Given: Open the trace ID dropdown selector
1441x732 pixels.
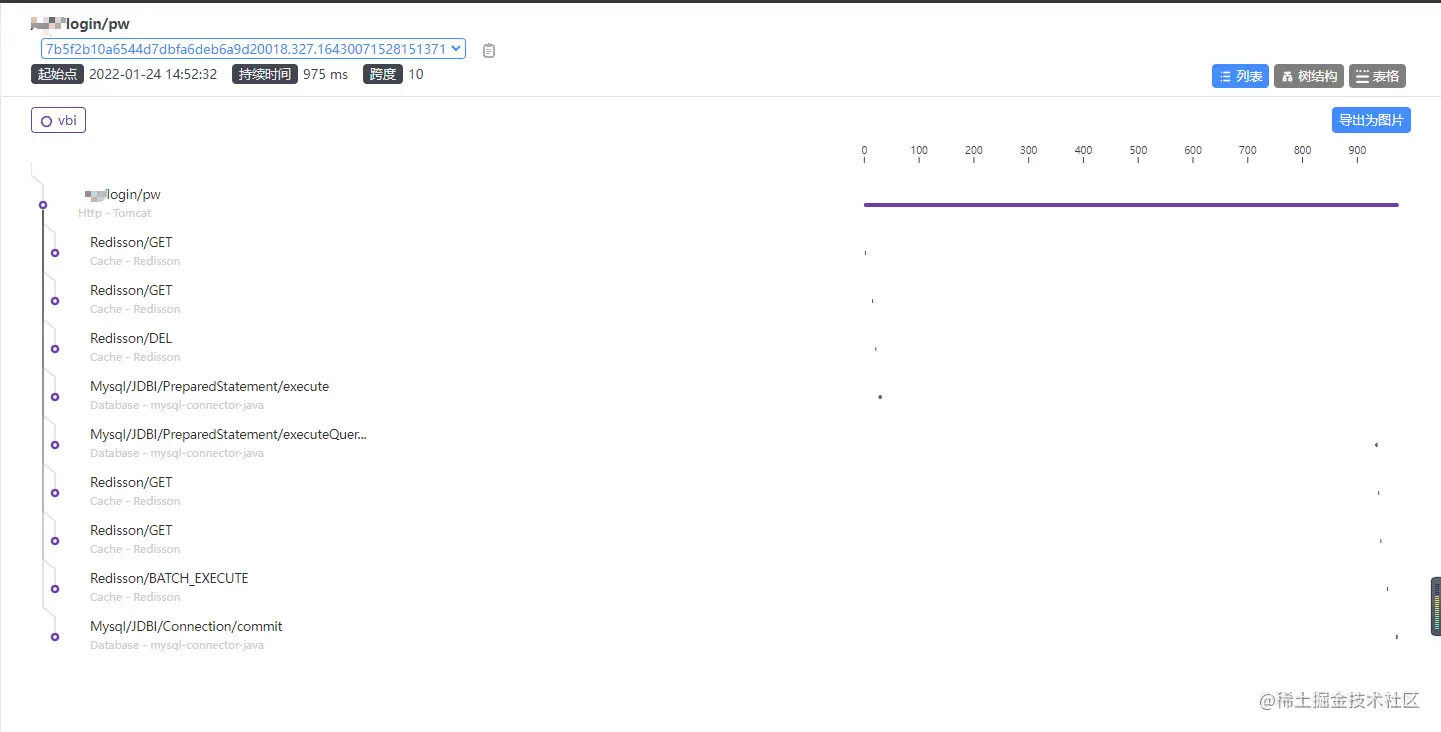Looking at the screenshot, I should (x=253, y=49).
